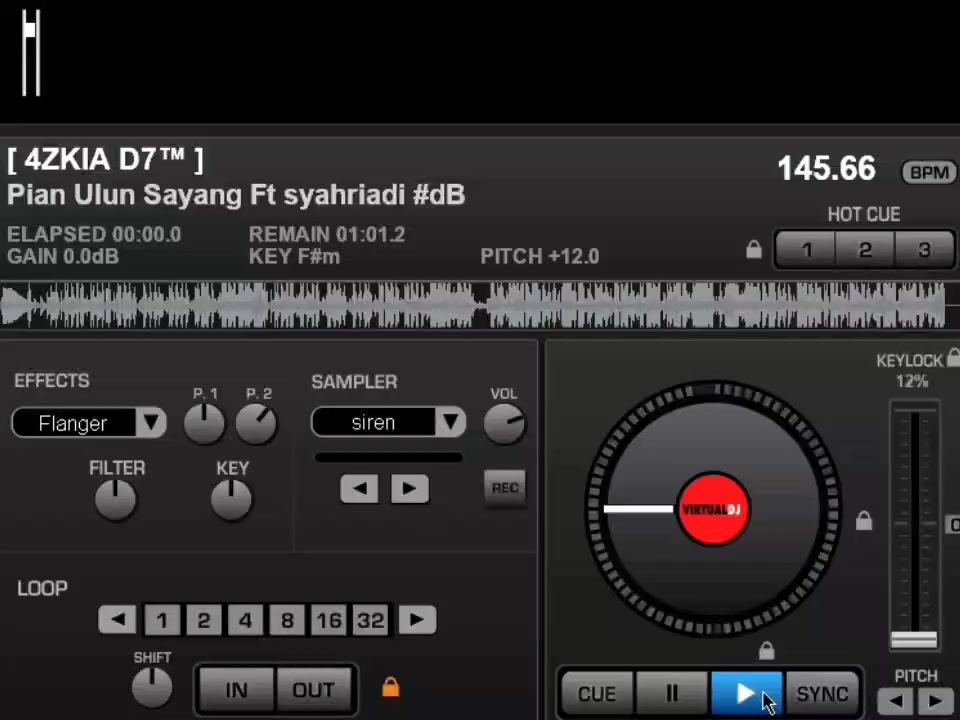Image resolution: width=960 pixels, height=720 pixels.
Task: Click the FILTER knob
Action: point(116,500)
